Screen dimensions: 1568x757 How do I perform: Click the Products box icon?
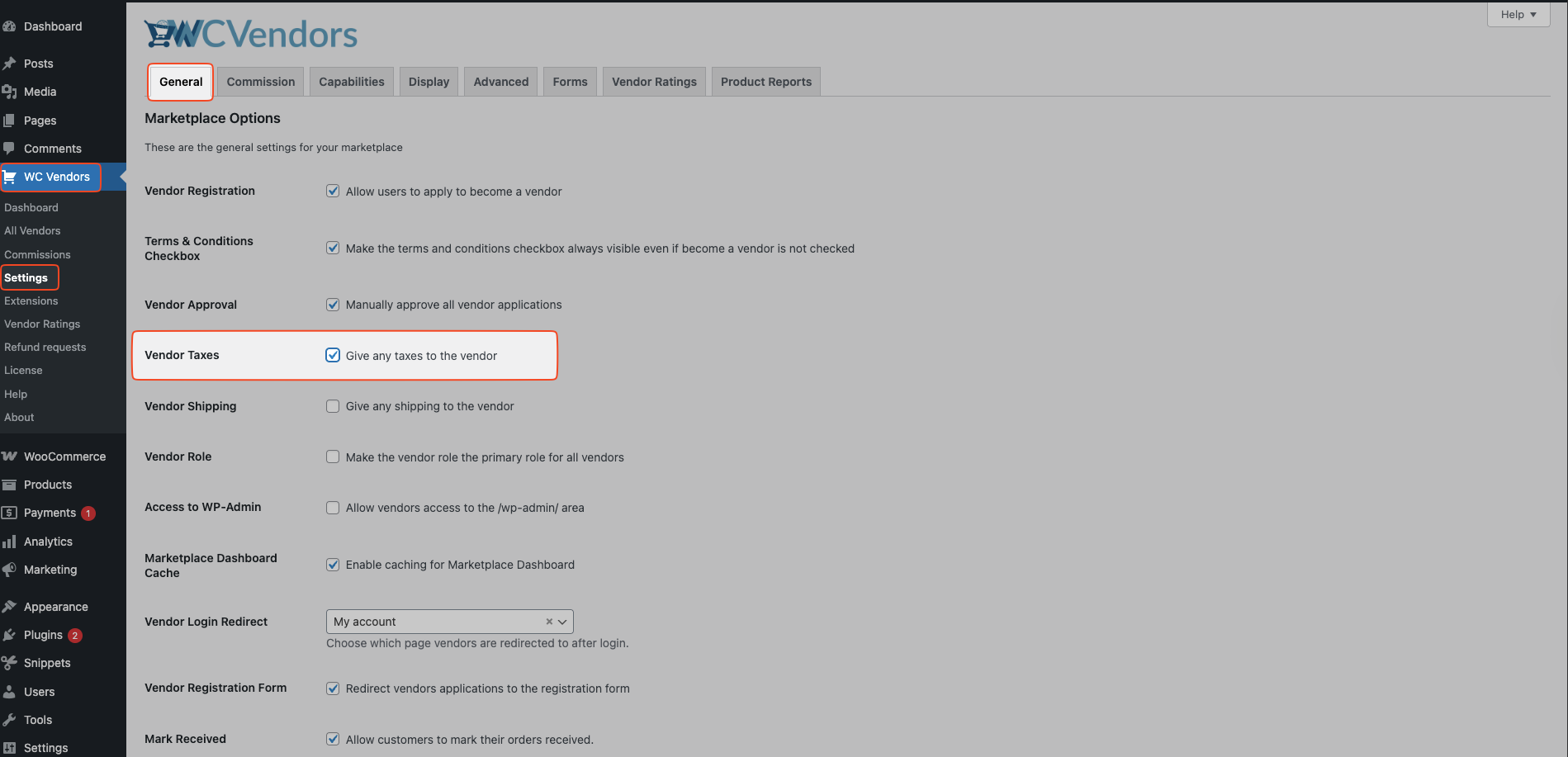pos(9,485)
